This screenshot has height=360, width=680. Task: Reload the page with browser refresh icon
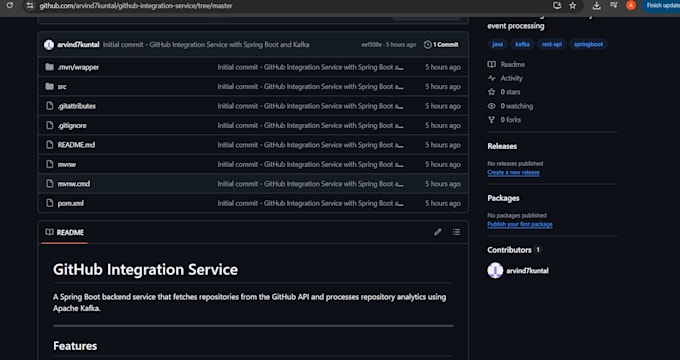click(10, 6)
